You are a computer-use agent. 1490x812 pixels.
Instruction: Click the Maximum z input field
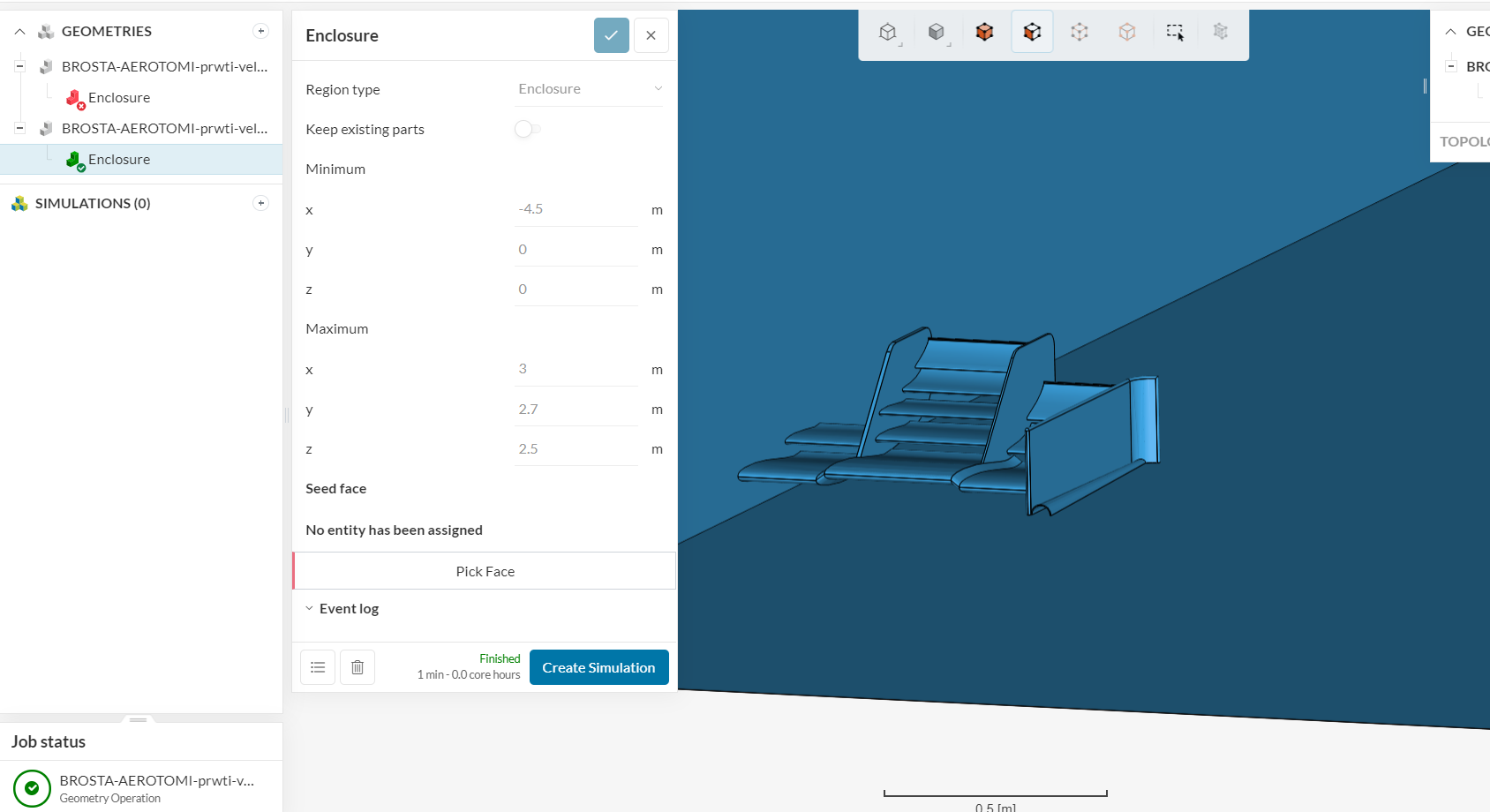(x=576, y=448)
